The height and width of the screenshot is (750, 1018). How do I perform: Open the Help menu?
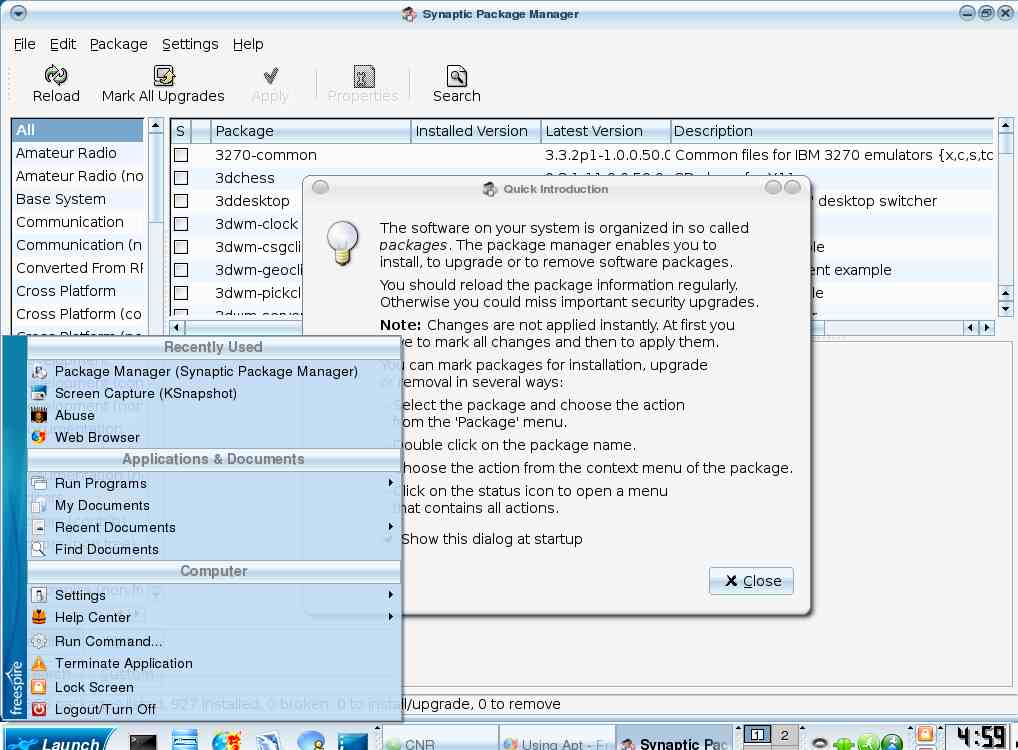tap(248, 44)
